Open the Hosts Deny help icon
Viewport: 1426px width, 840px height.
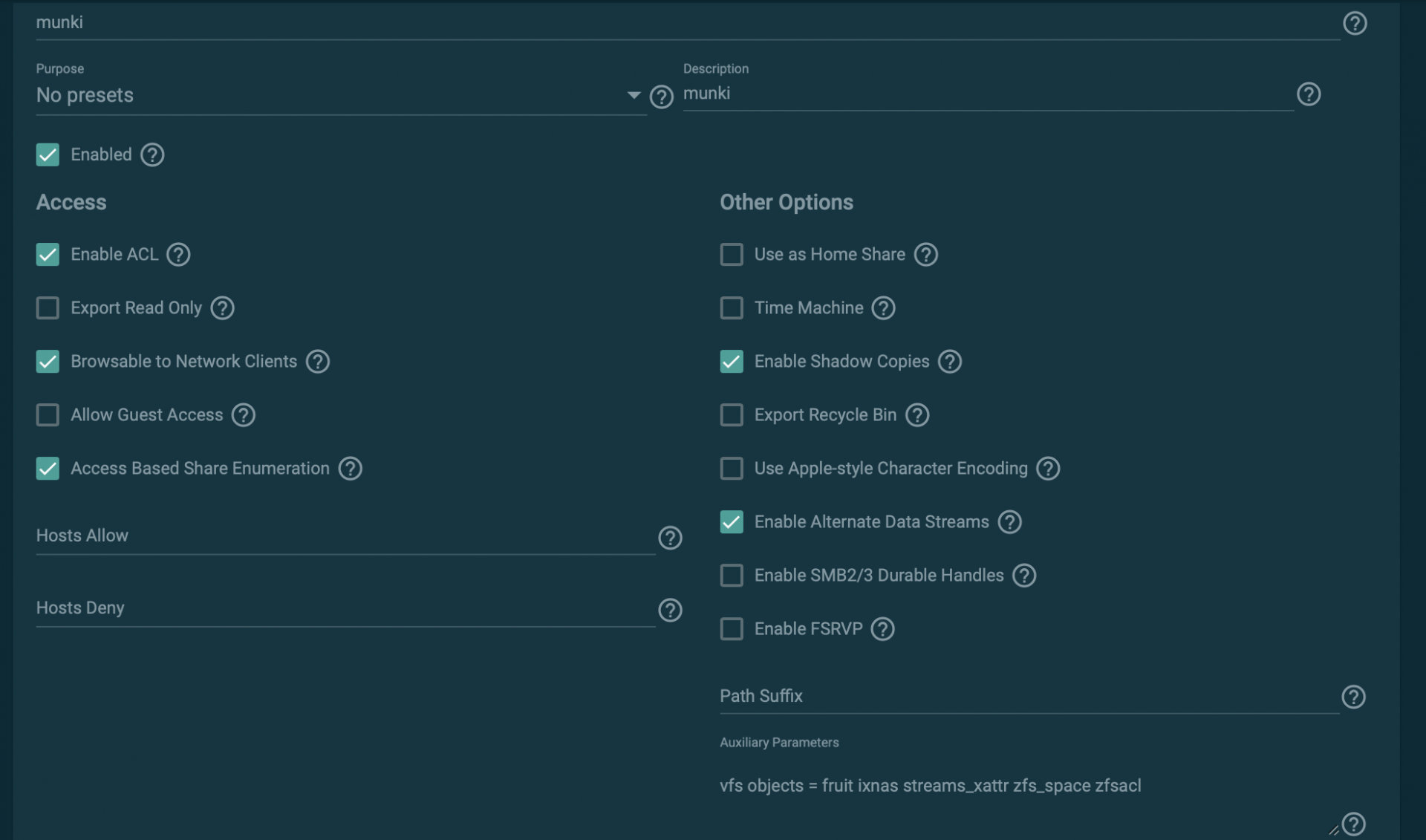(670, 610)
